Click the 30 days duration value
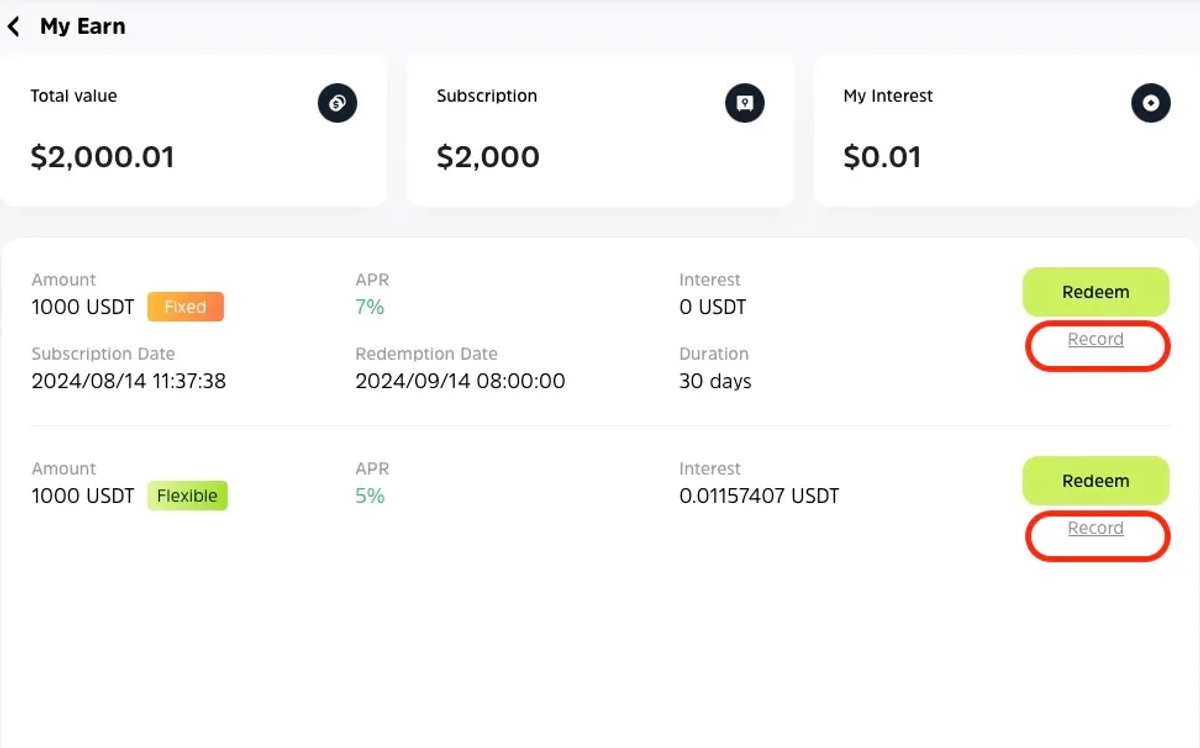 pos(715,381)
